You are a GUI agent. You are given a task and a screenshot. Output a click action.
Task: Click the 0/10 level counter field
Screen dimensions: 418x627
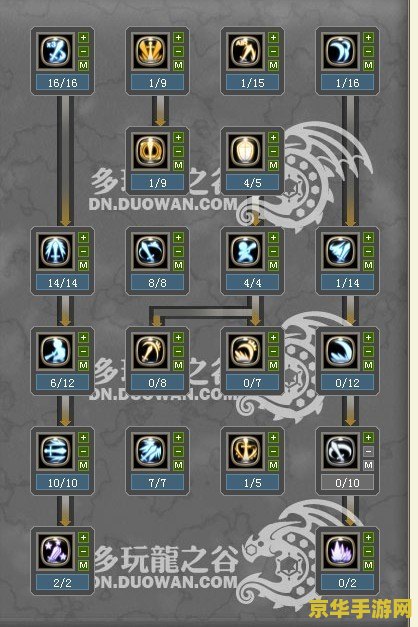(347, 483)
